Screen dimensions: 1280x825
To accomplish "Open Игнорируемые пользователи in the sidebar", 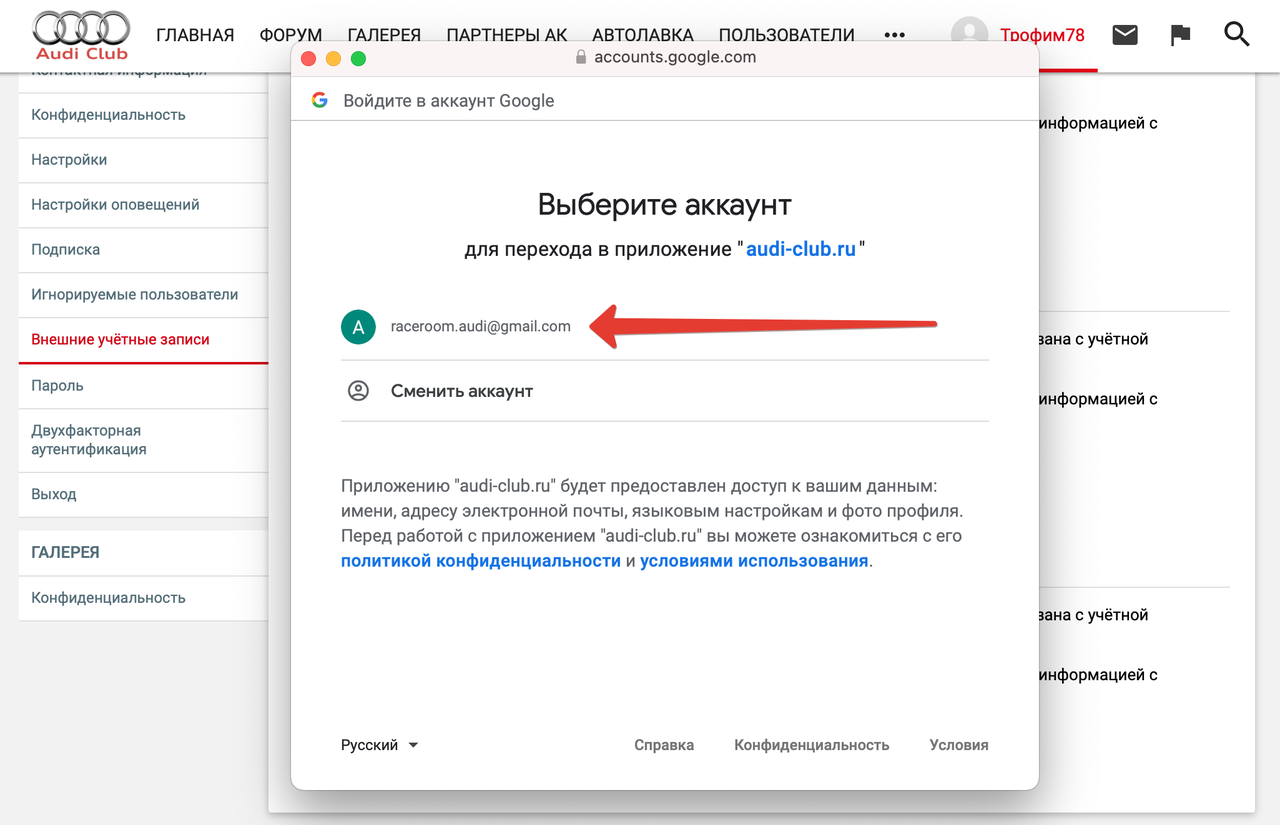I will [x=143, y=295].
